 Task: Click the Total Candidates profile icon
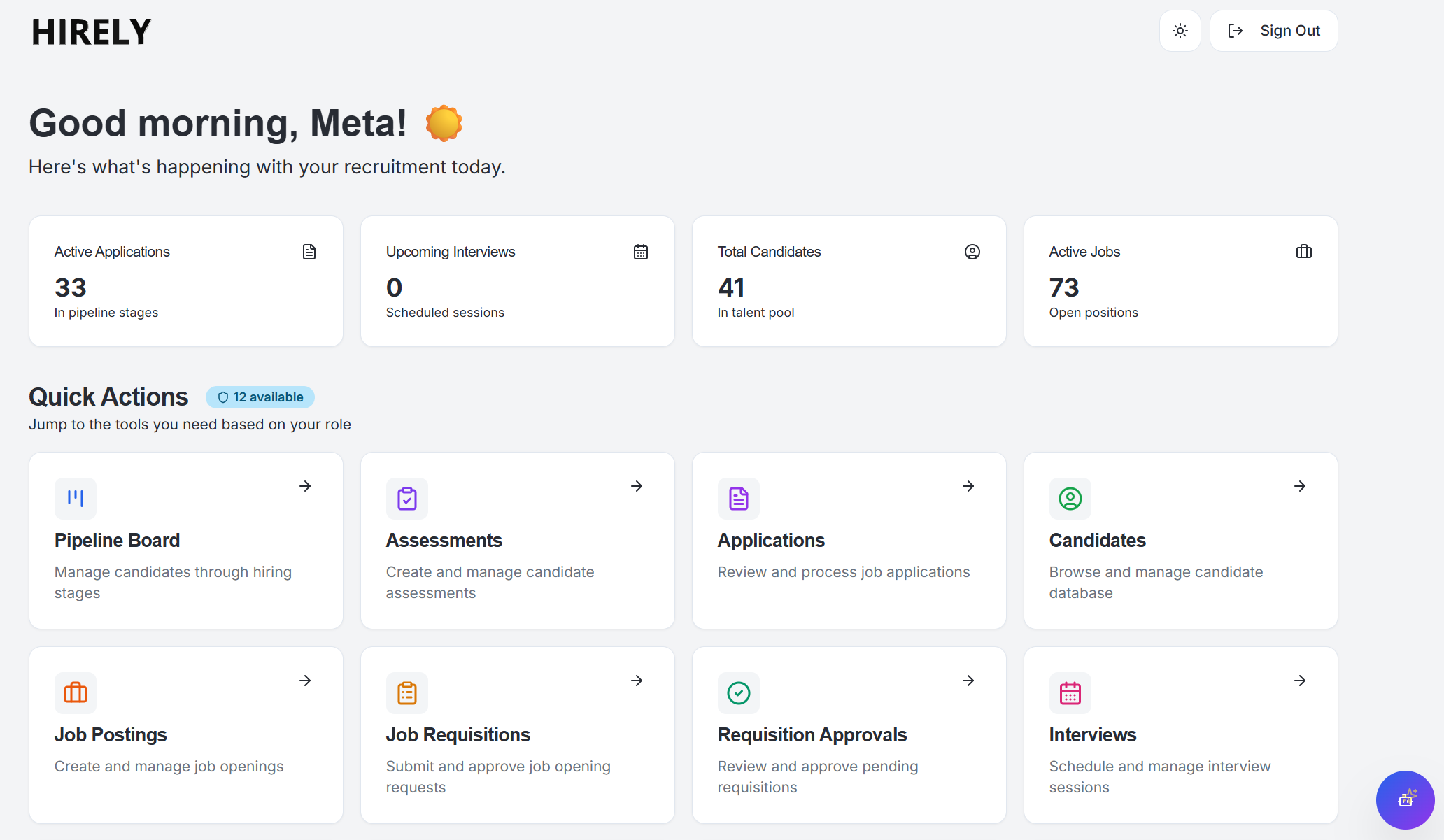tap(972, 252)
